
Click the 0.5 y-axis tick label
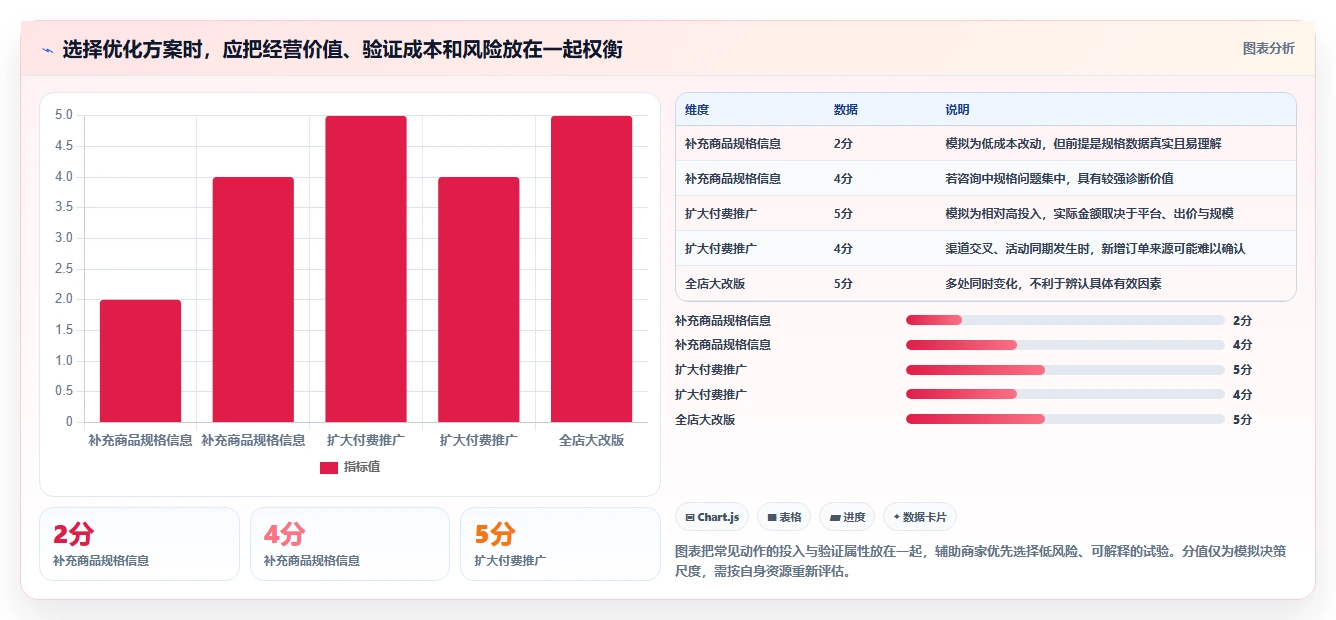[x=64, y=391]
